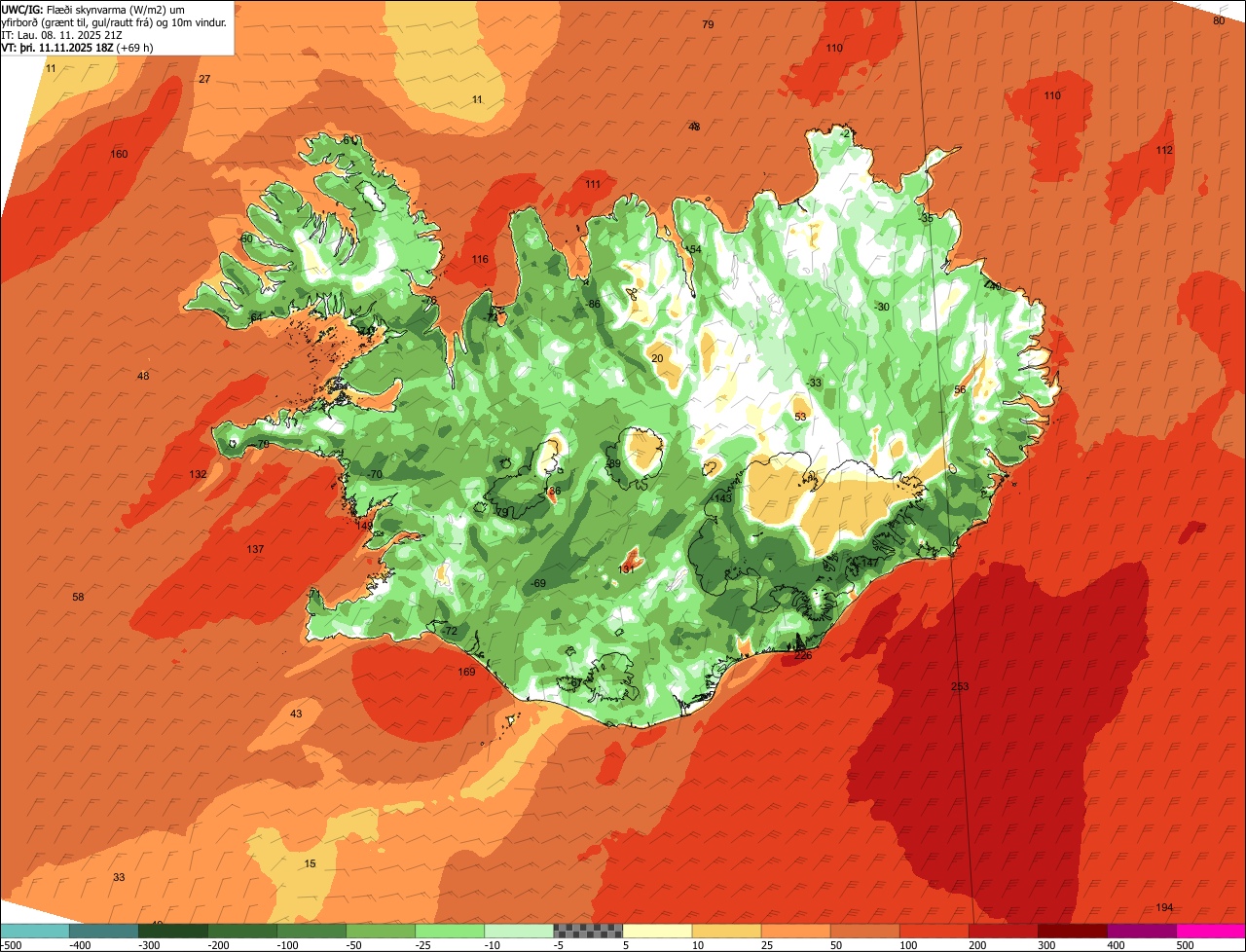Click the darkest green swatch above -300
This screenshot has width=1246, height=952.
pyautogui.click(x=173, y=931)
